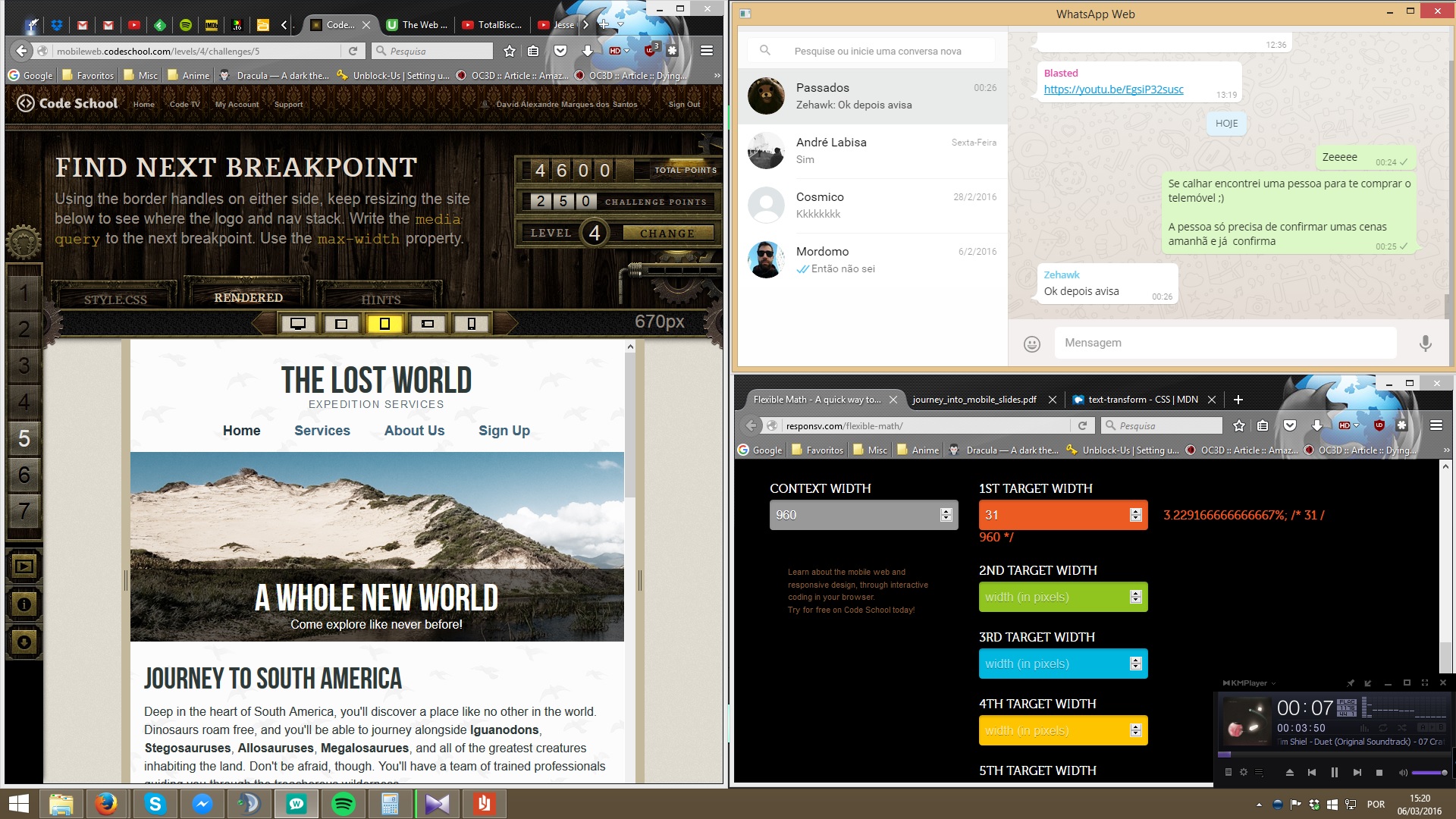The height and width of the screenshot is (819, 1456).
Task: Open Passados chat in WhatsApp
Action: (x=873, y=96)
